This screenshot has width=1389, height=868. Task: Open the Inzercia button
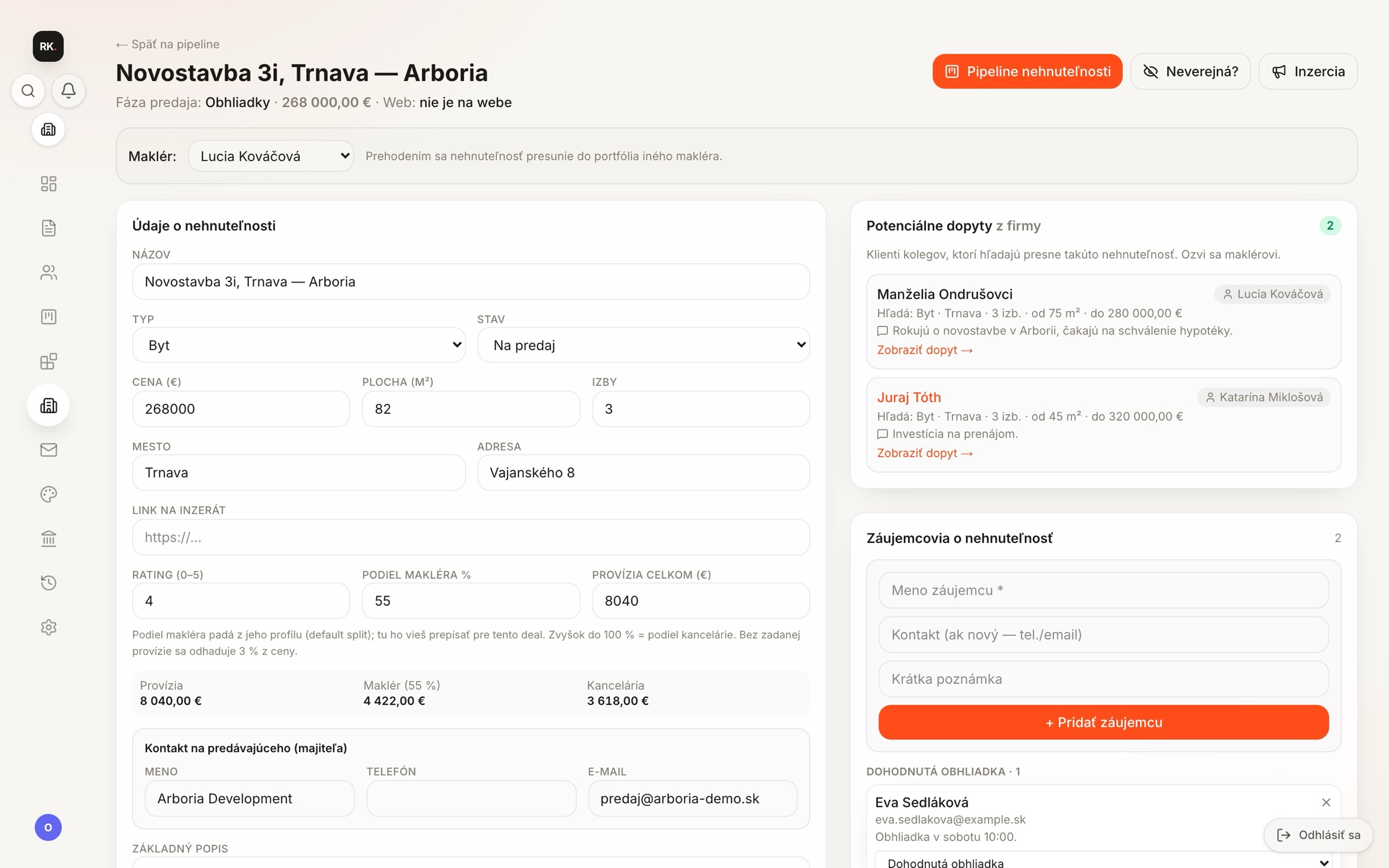click(1308, 71)
